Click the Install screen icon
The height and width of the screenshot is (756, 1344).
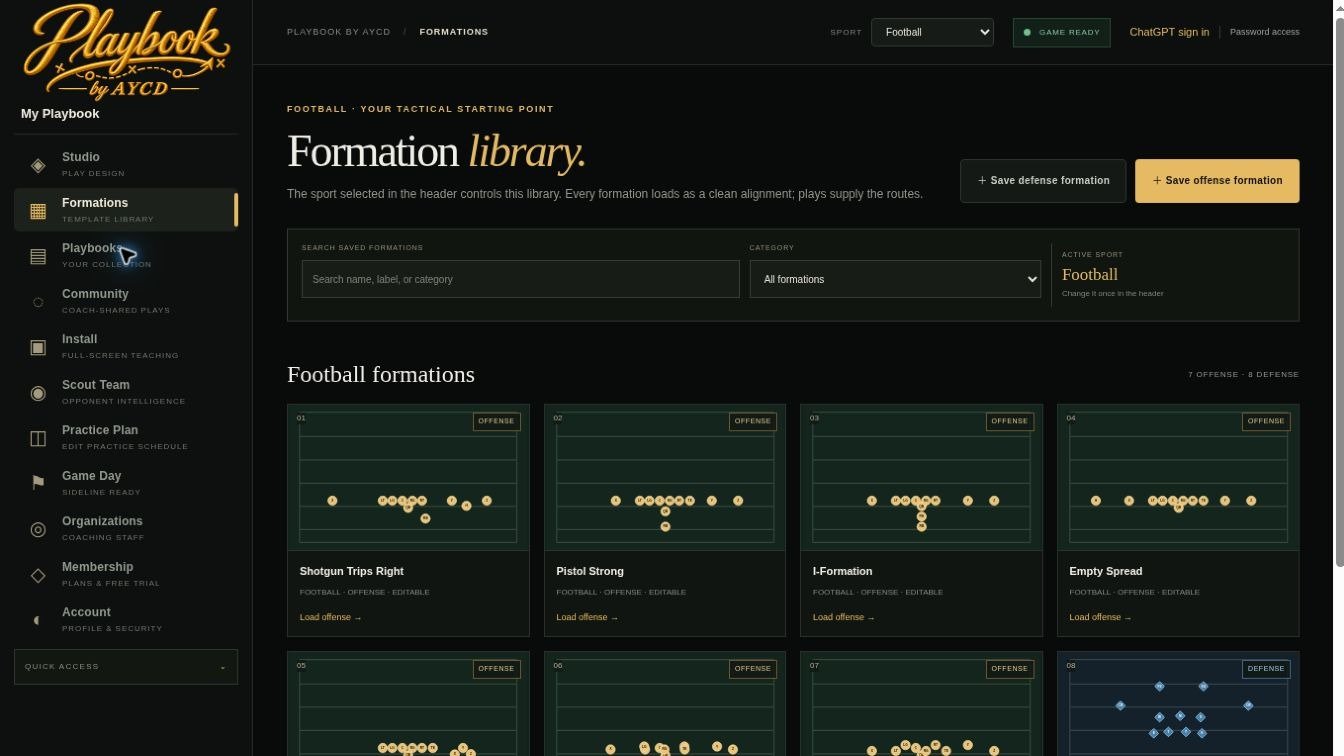[x=38, y=347]
